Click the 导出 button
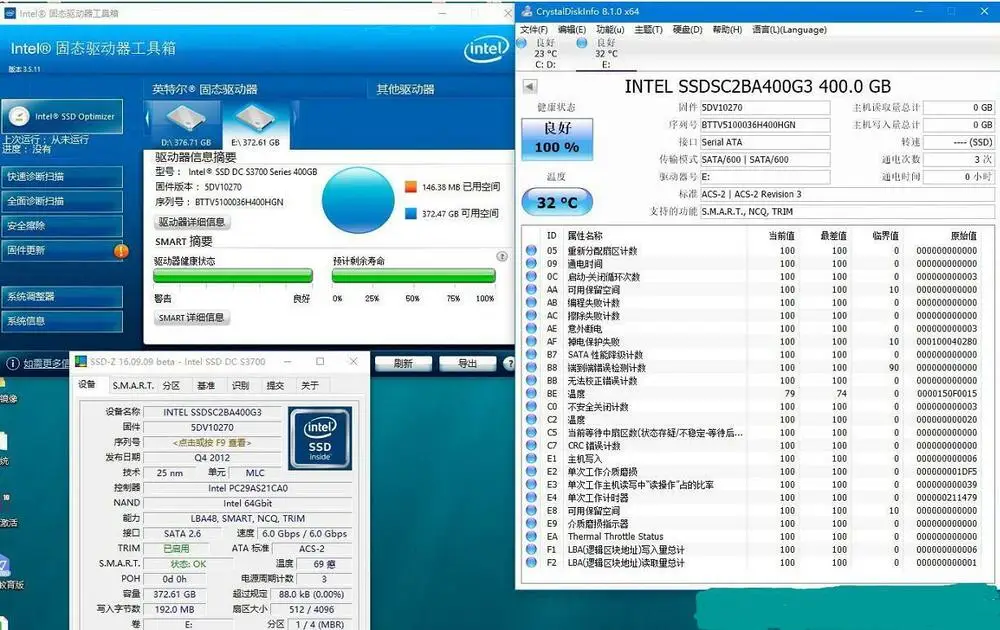Screen dimensions: 1000x630 point(467,363)
